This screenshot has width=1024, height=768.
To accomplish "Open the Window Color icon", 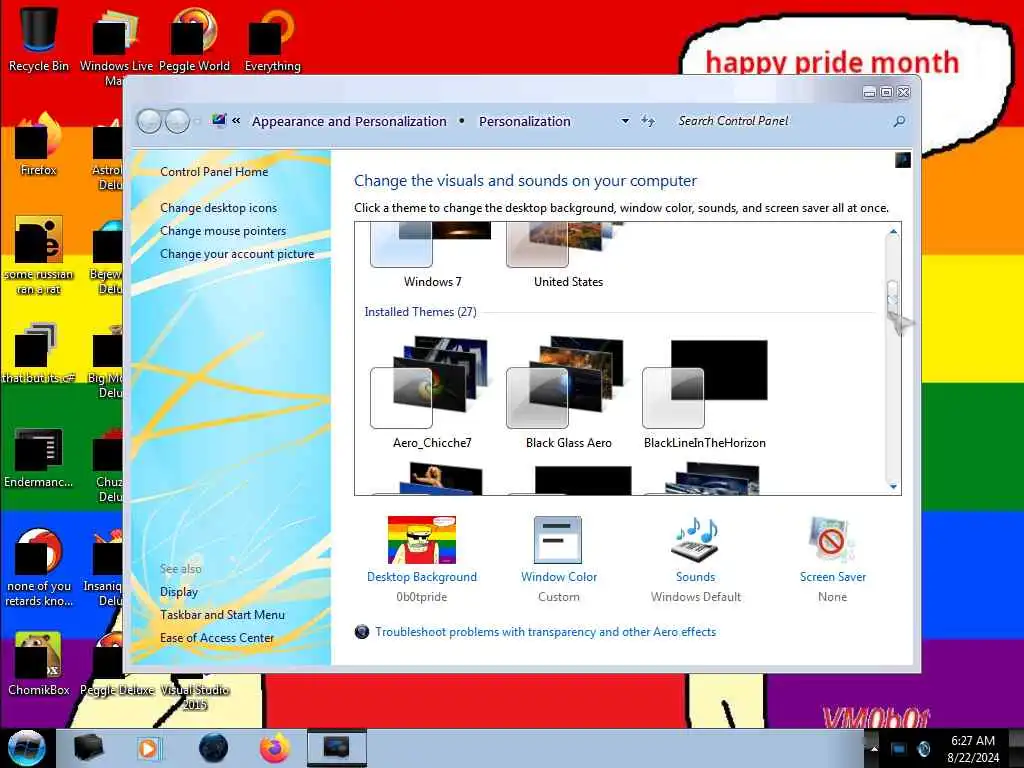I will (558, 540).
